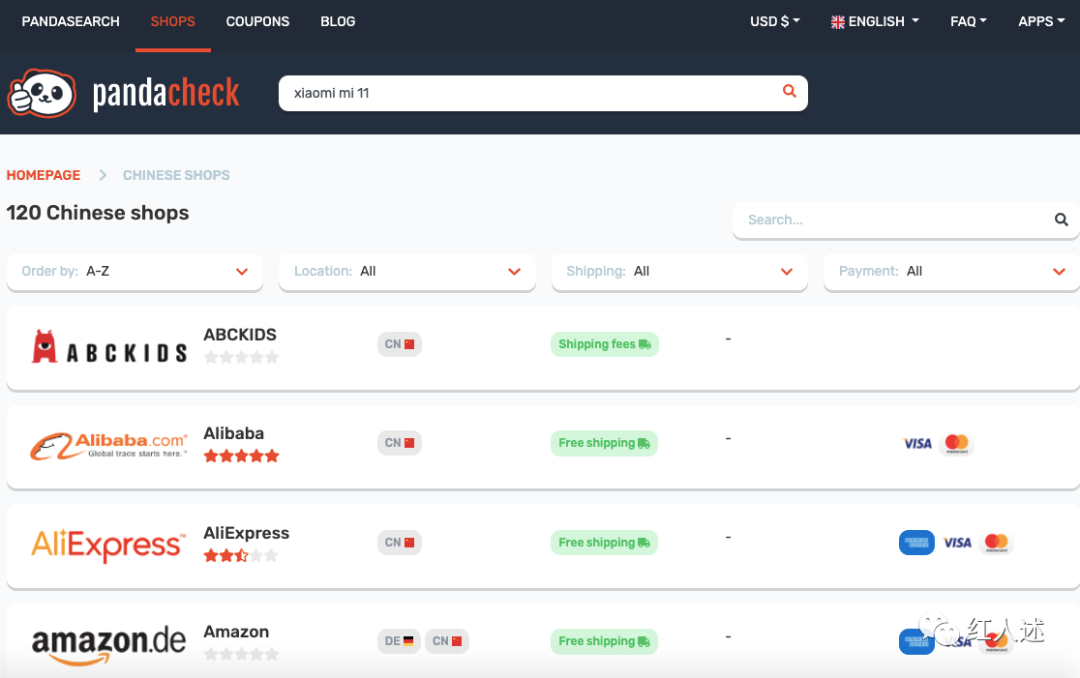
Task: Open the Shipping filter dropdown
Action: tap(679, 271)
